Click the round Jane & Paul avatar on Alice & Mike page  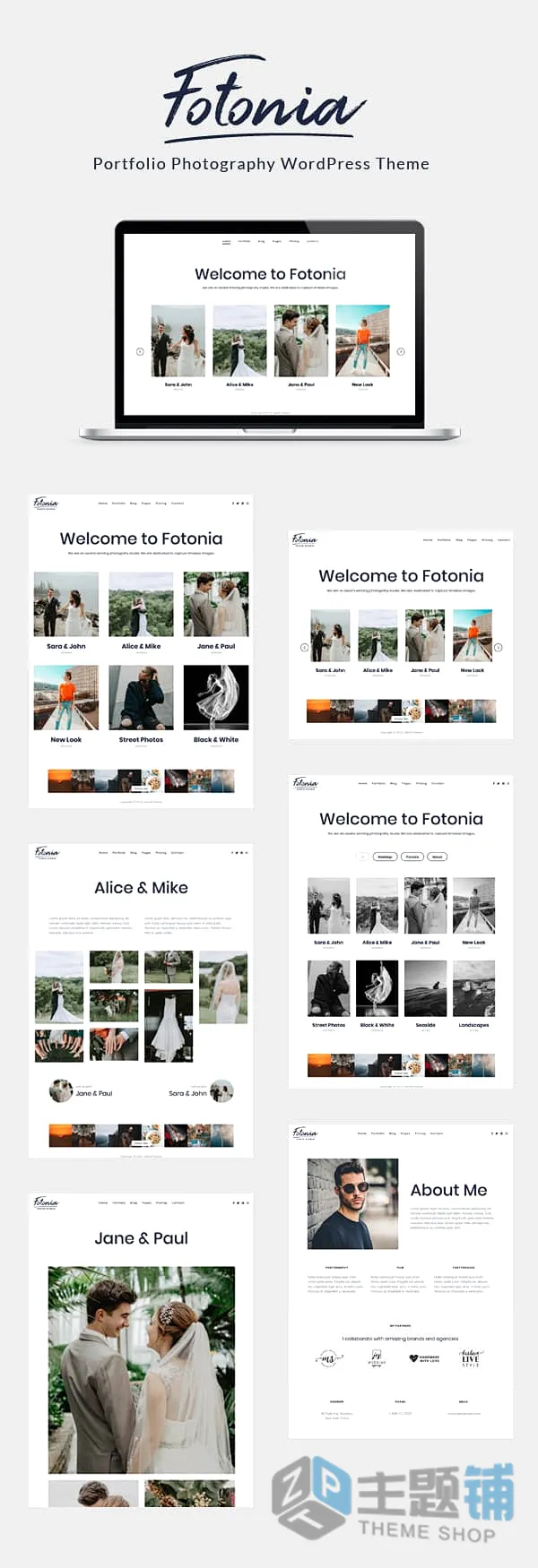(61, 1090)
